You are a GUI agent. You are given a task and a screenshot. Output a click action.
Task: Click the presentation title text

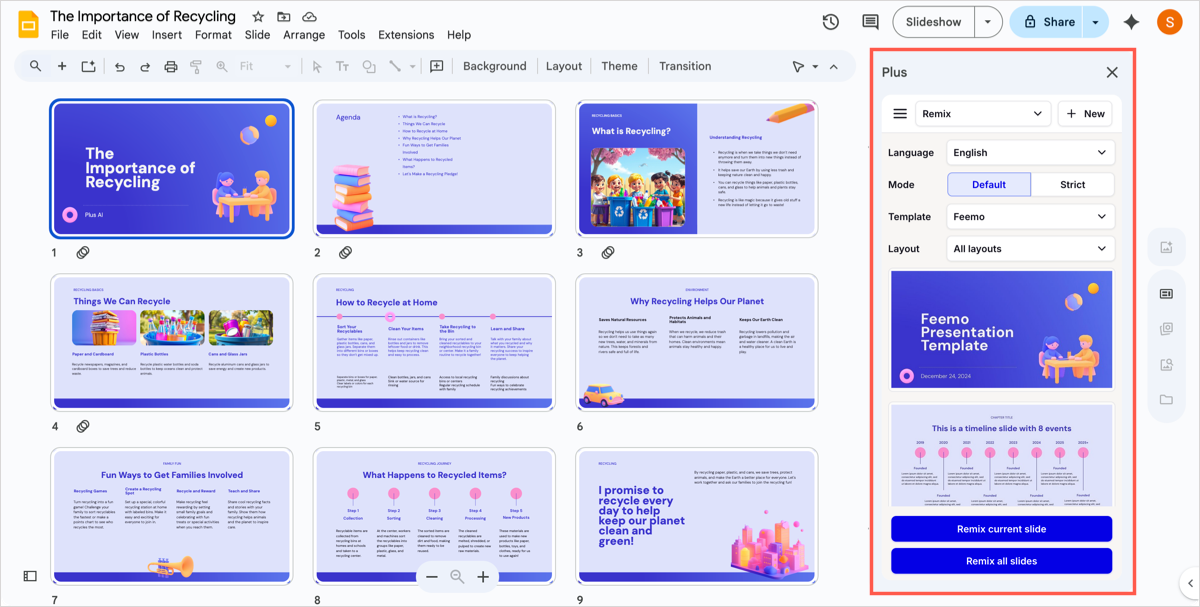143,16
